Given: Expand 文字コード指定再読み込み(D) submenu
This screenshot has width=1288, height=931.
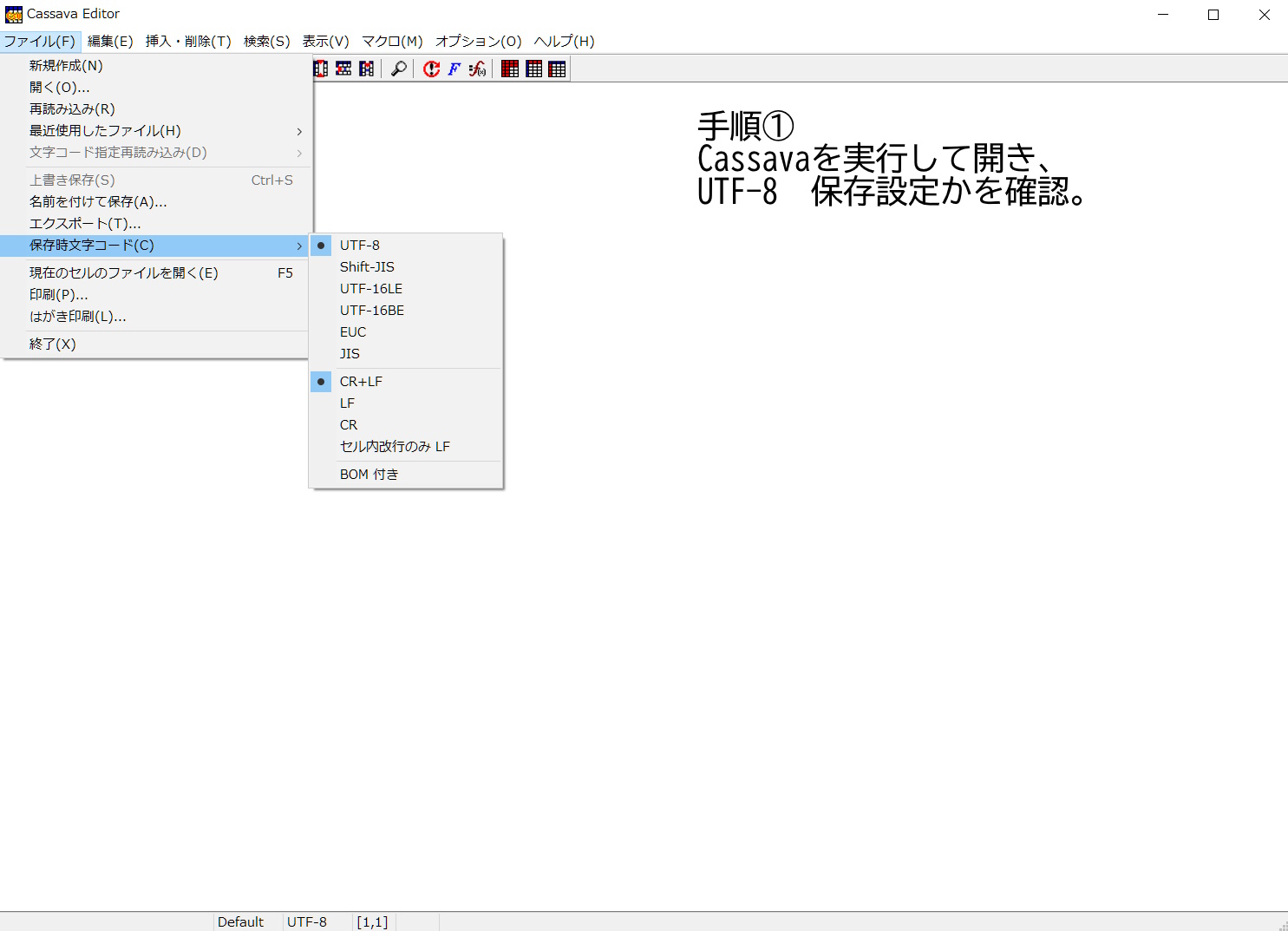Looking at the screenshot, I should (155, 153).
